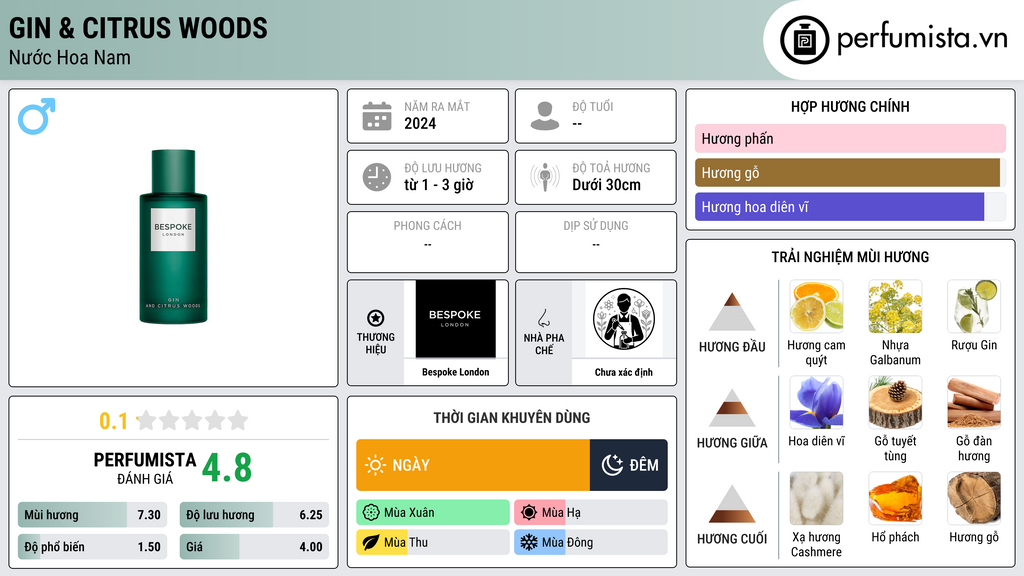Click the purple Hương hoa diên vĩ bar

839,207
